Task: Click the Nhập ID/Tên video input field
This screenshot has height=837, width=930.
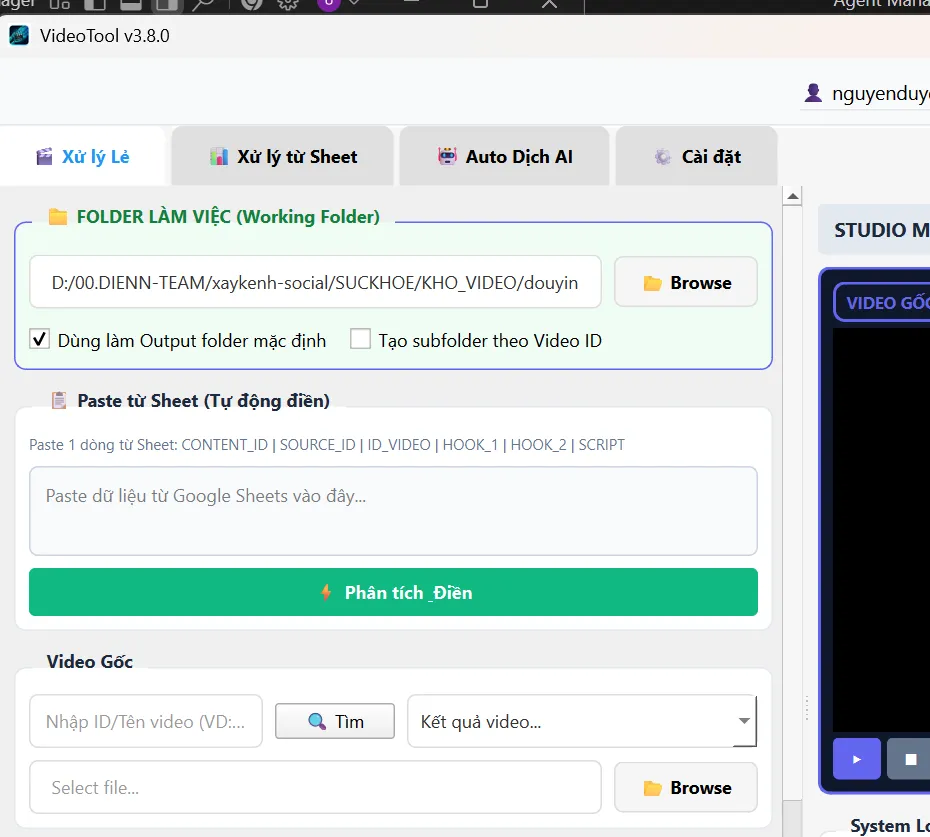Action: point(146,721)
